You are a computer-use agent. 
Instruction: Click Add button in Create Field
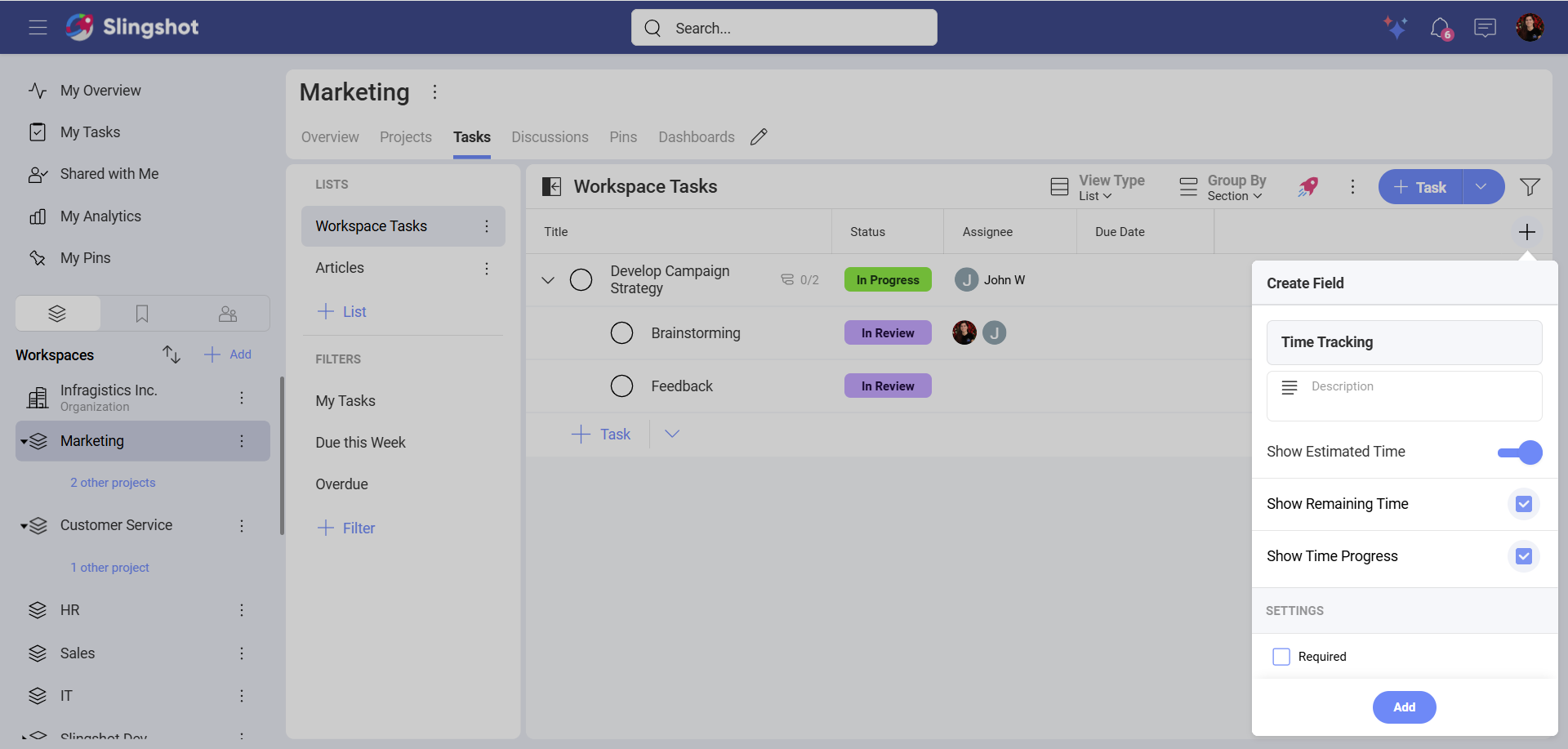pyautogui.click(x=1404, y=707)
